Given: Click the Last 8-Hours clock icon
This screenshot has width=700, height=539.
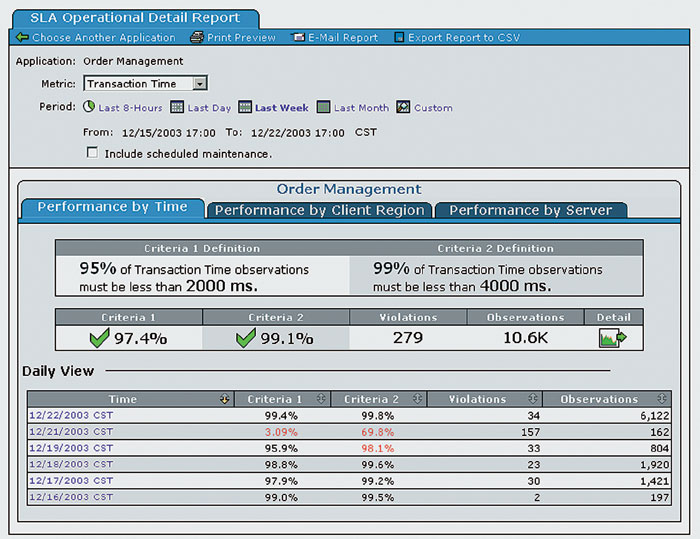Looking at the screenshot, I should (89, 107).
